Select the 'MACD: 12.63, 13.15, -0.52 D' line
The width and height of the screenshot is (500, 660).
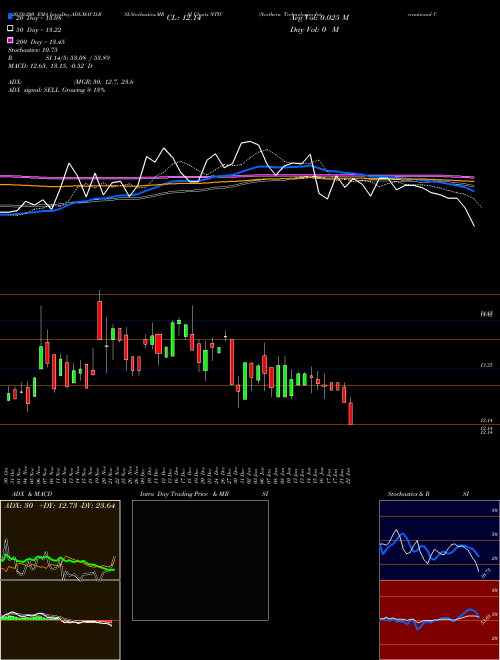point(50,66)
